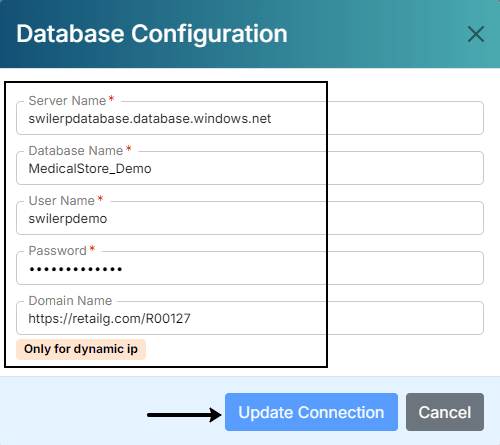Click the Domain Name floating label
Screen dimensions: 500x445
click(70, 300)
